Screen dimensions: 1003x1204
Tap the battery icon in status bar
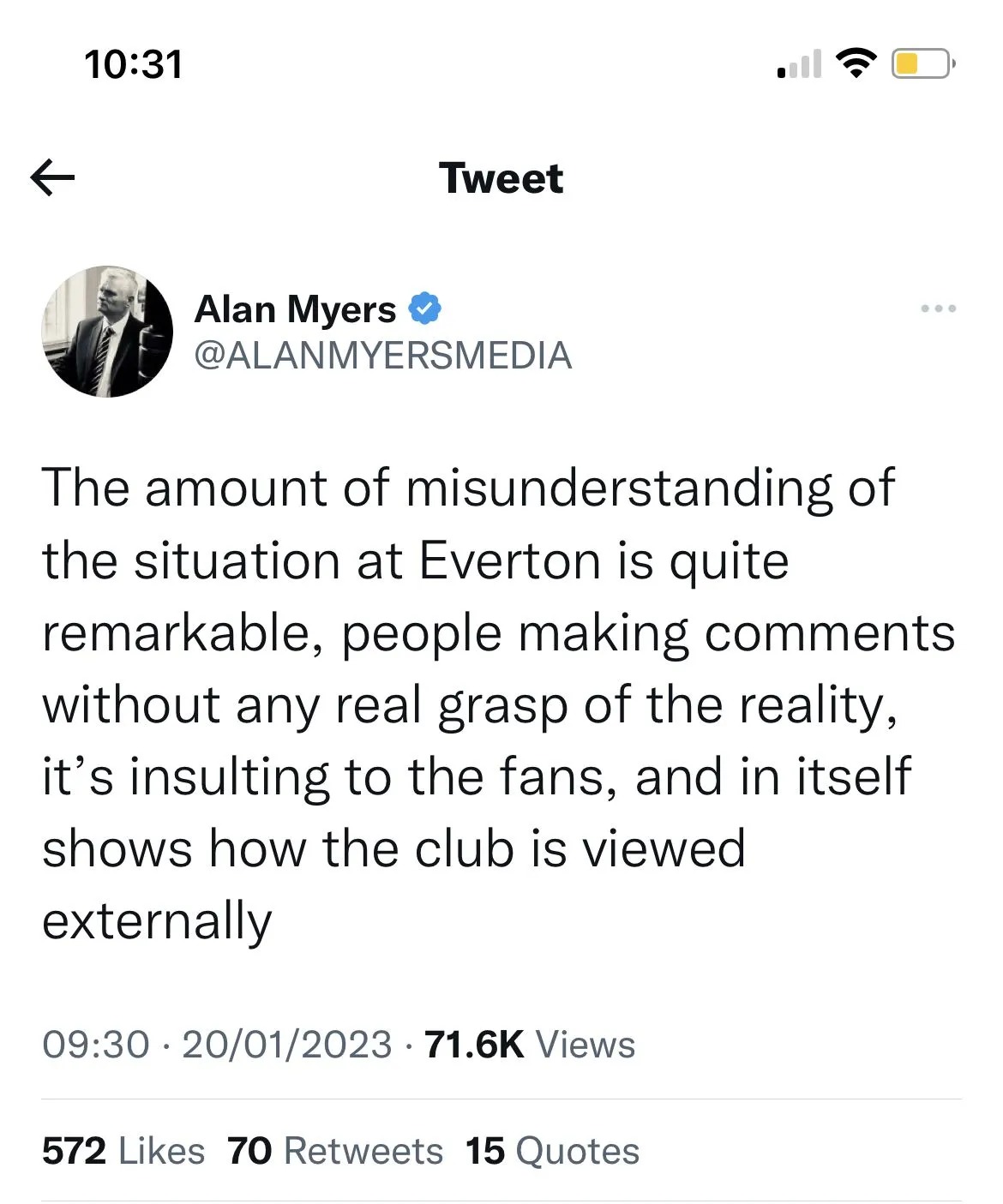pyautogui.click(x=922, y=64)
